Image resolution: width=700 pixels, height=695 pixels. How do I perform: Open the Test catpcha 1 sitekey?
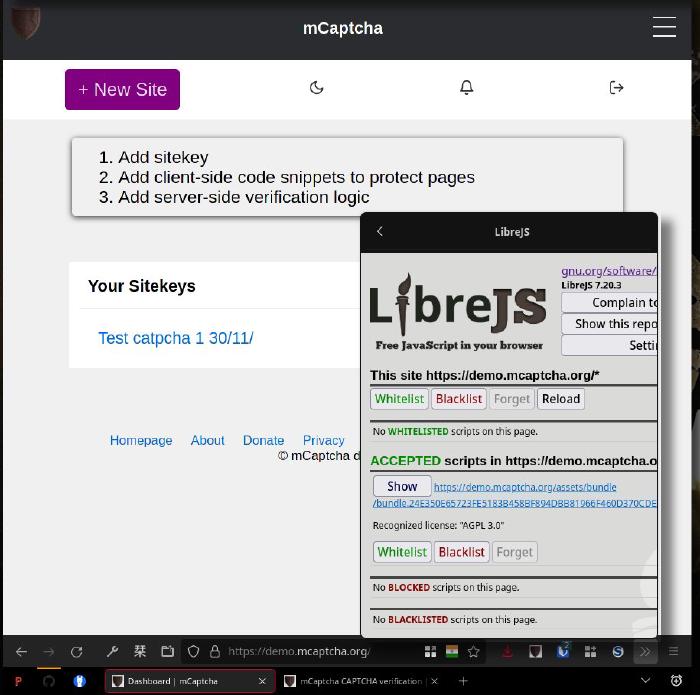click(x=175, y=338)
